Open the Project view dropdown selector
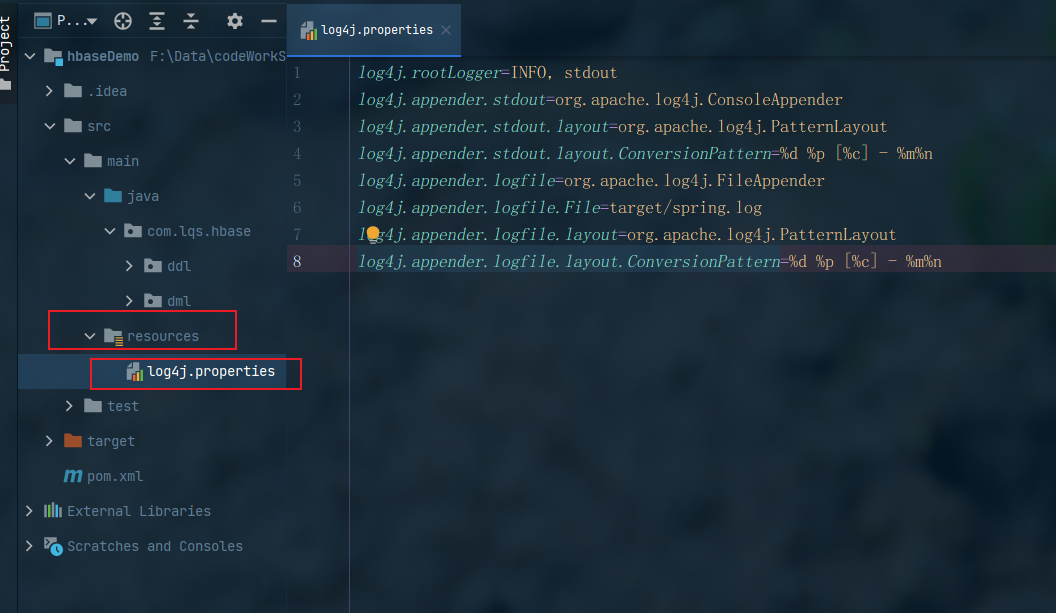Image resolution: width=1056 pixels, height=613 pixels. pos(65,21)
